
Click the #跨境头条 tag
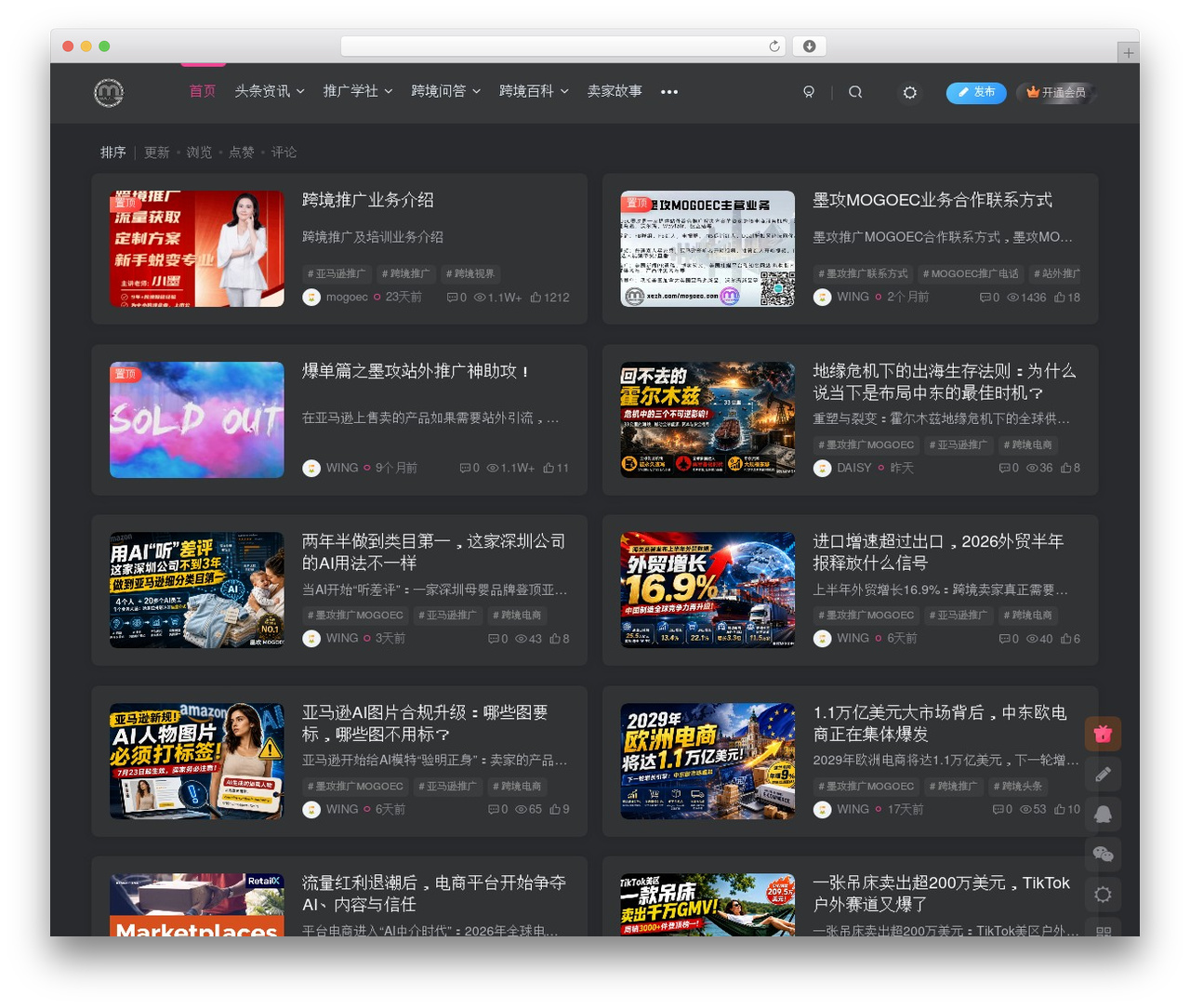point(1016,786)
